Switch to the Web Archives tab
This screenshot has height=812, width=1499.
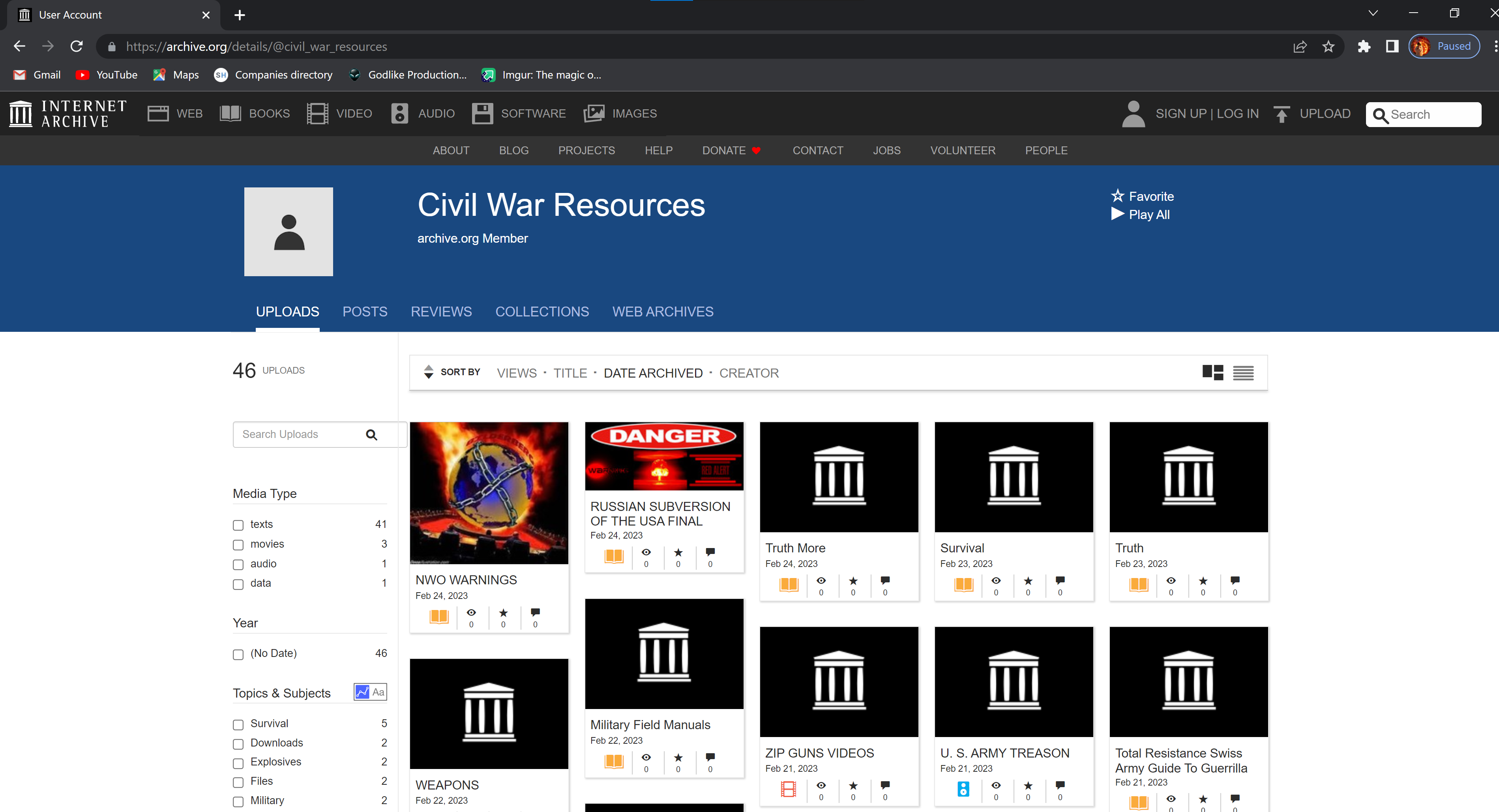click(663, 312)
